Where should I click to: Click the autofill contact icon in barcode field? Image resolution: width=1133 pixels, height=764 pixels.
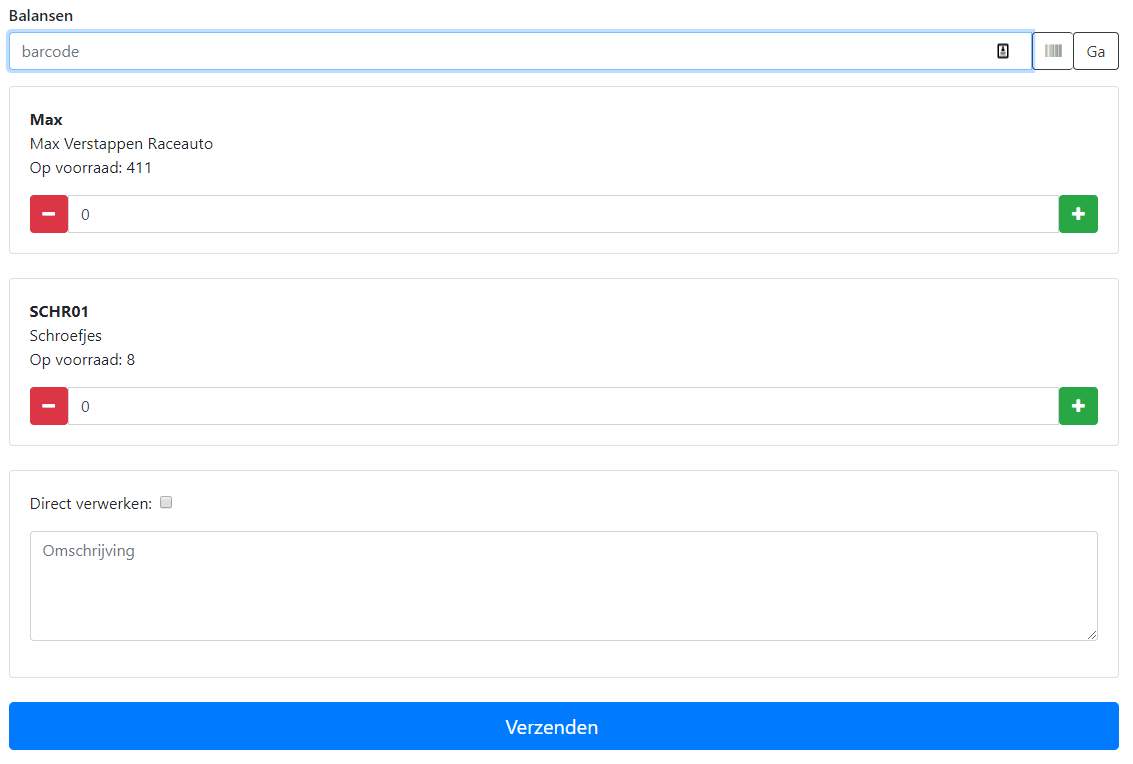[x=1003, y=51]
